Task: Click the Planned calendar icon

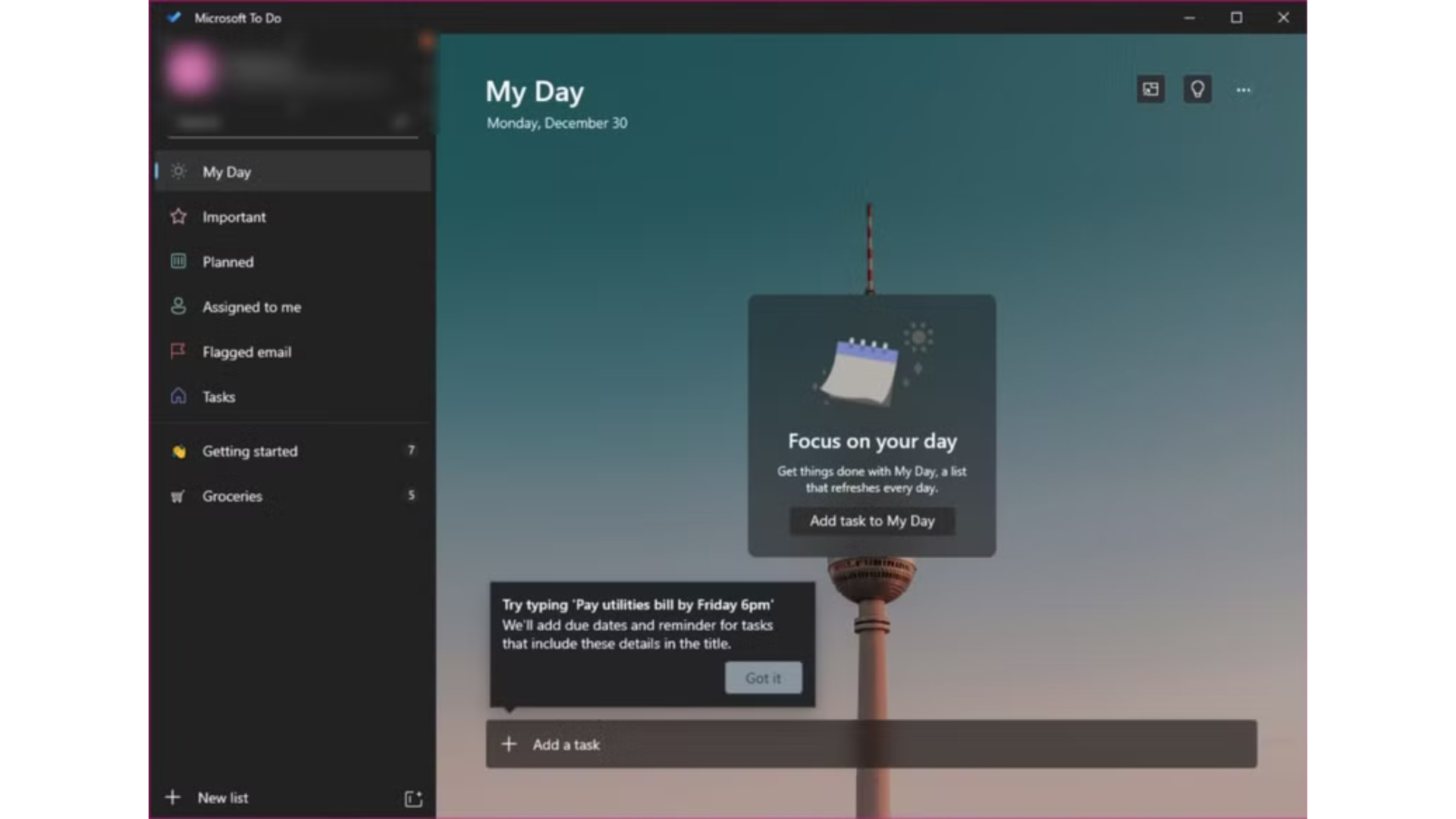Action: [x=178, y=262]
